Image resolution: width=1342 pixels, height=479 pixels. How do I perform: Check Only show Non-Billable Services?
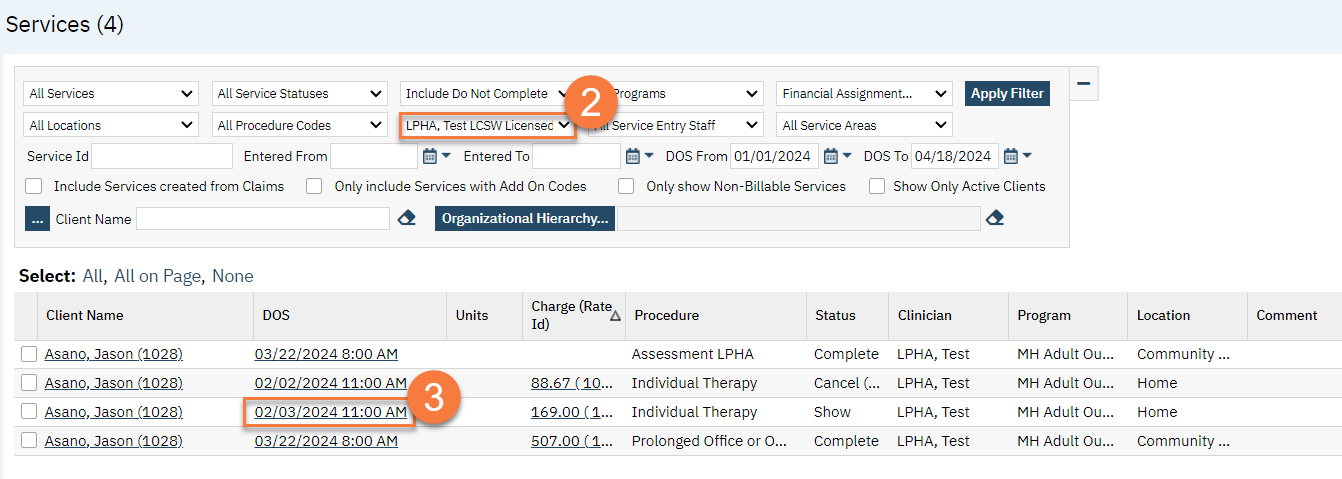point(626,186)
